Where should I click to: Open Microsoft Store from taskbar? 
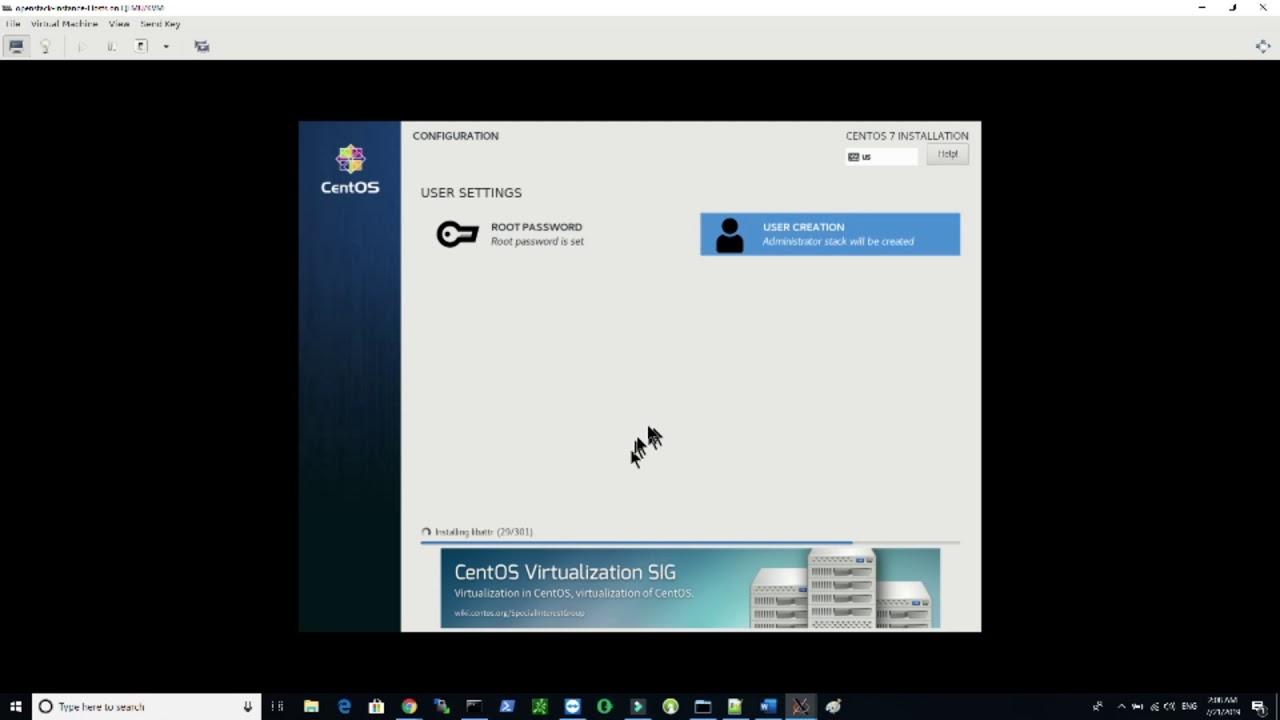(376, 706)
